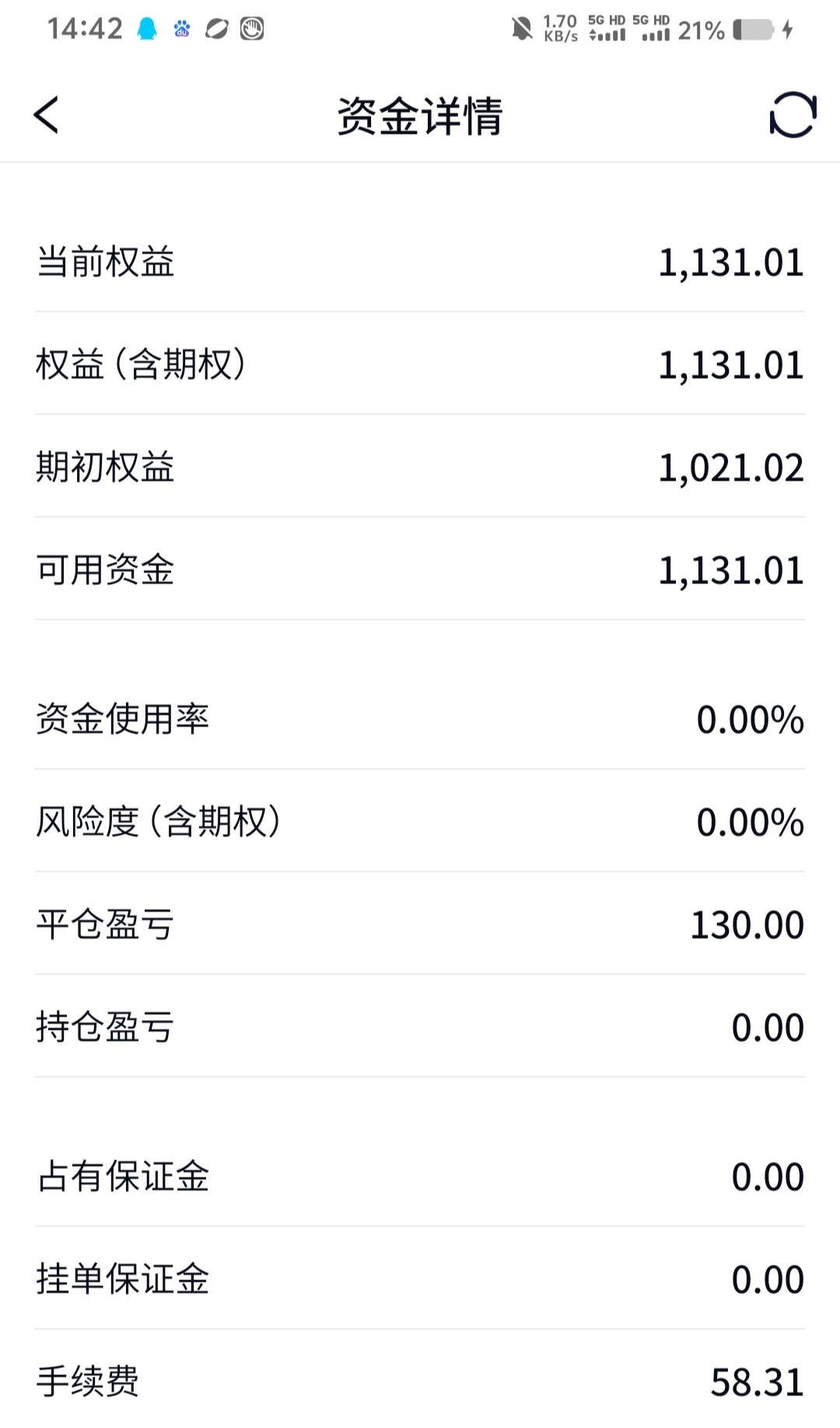Tap the 资金使用率 percentage value
The width and height of the screenshot is (840, 1428).
click(750, 719)
